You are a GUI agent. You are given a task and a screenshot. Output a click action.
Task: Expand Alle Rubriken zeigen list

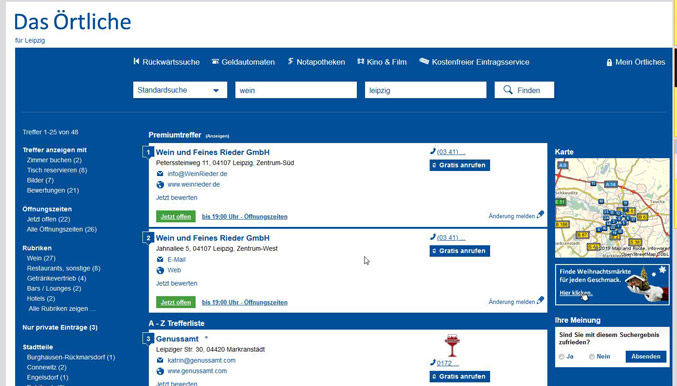click(x=62, y=309)
